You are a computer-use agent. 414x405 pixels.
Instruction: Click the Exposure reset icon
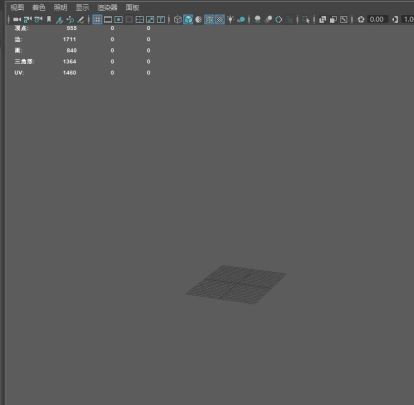pos(361,20)
